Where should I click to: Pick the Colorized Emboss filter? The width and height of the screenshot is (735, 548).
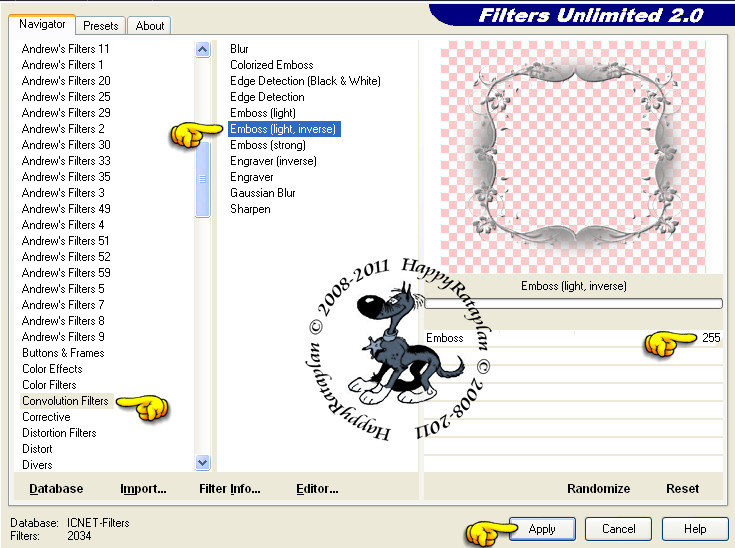pos(271,65)
